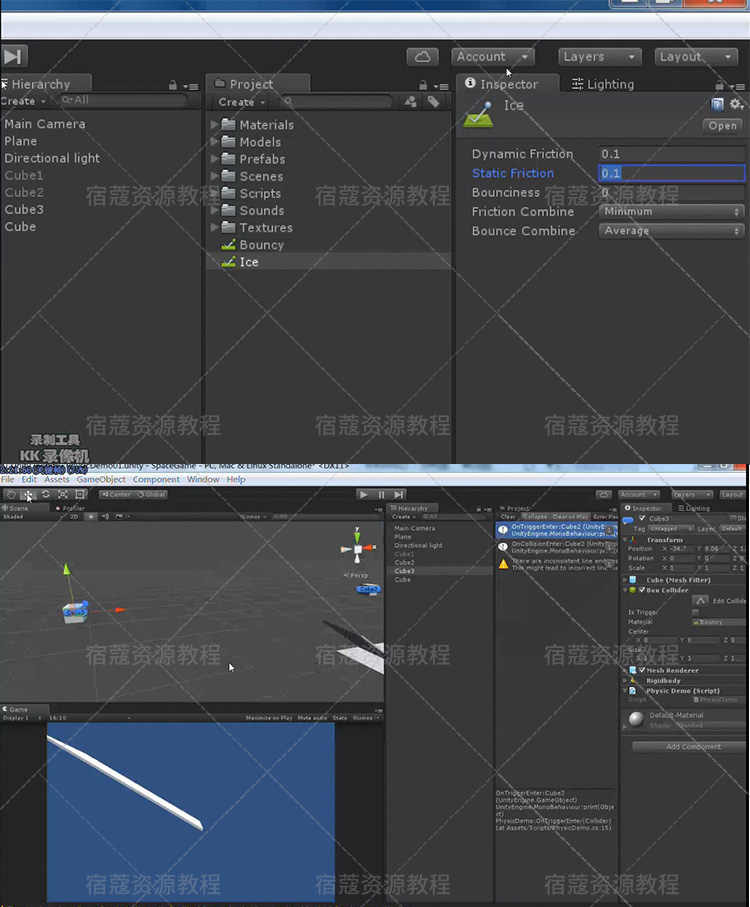Open the image effects icon in Scene view toolbar
The width and height of the screenshot is (750, 907).
click(120, 517)
